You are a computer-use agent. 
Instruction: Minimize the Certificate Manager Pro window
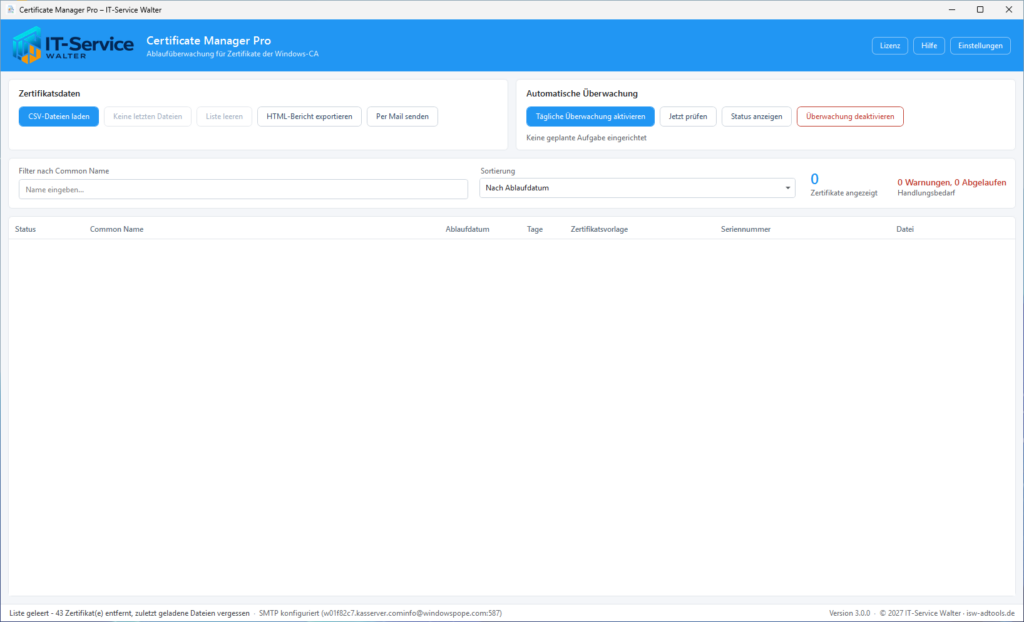coord(952,10)
